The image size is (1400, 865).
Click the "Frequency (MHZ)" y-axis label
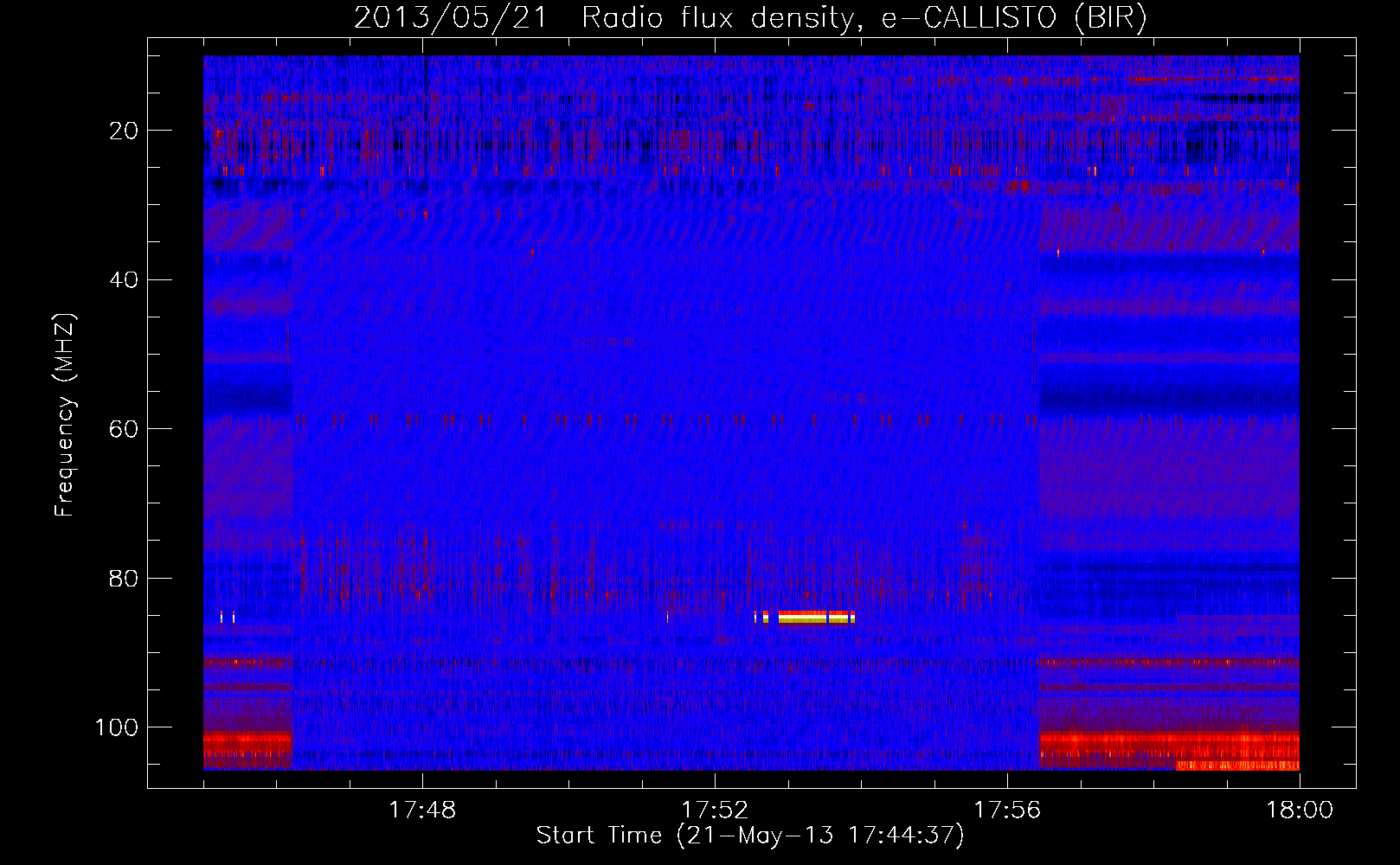(65, 415)
